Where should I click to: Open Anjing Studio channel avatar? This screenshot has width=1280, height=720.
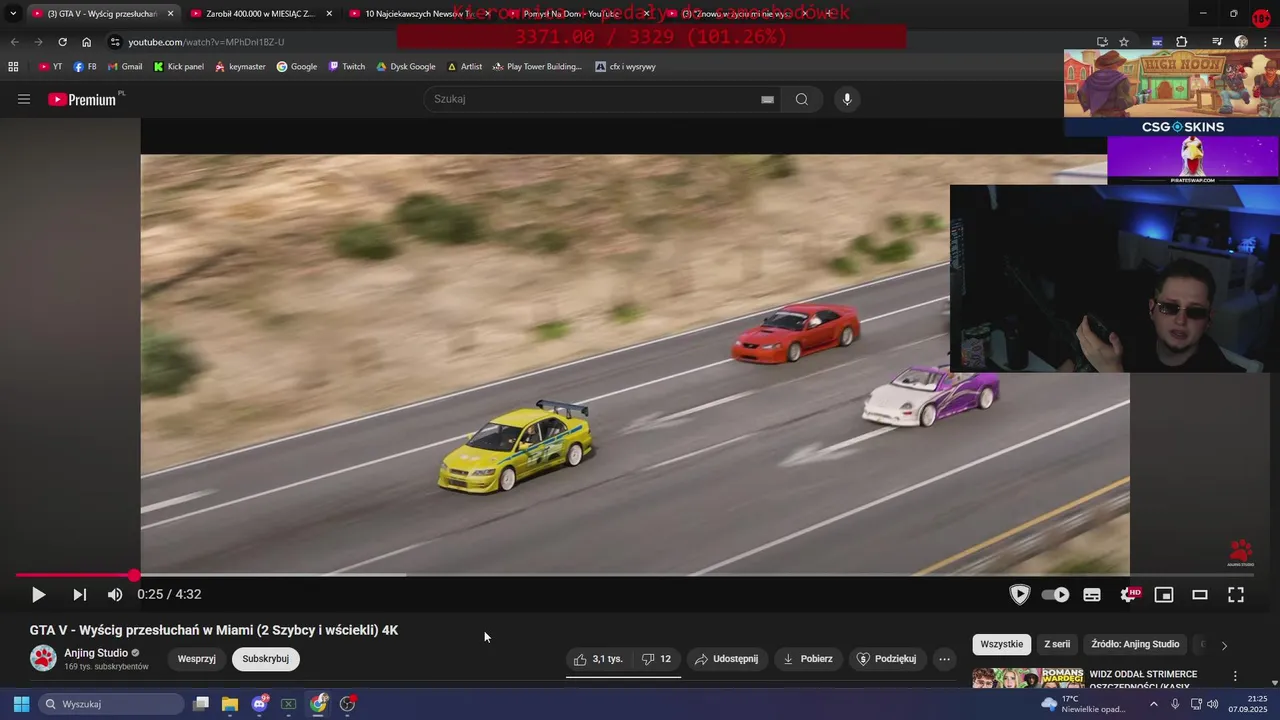[43, 658]
